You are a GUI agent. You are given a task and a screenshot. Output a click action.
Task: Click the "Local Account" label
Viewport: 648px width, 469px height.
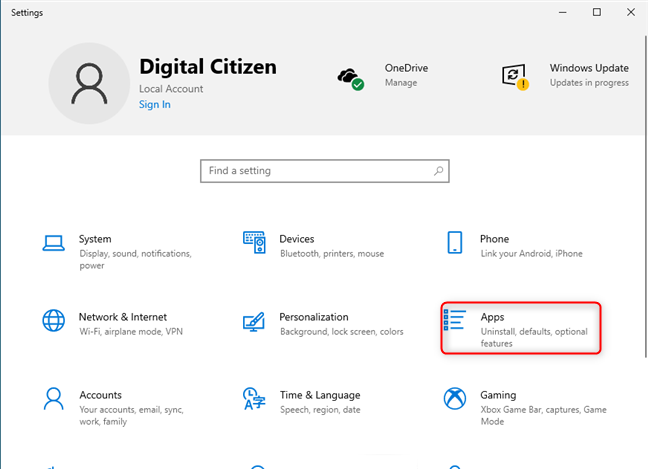(x=171, y=89)
